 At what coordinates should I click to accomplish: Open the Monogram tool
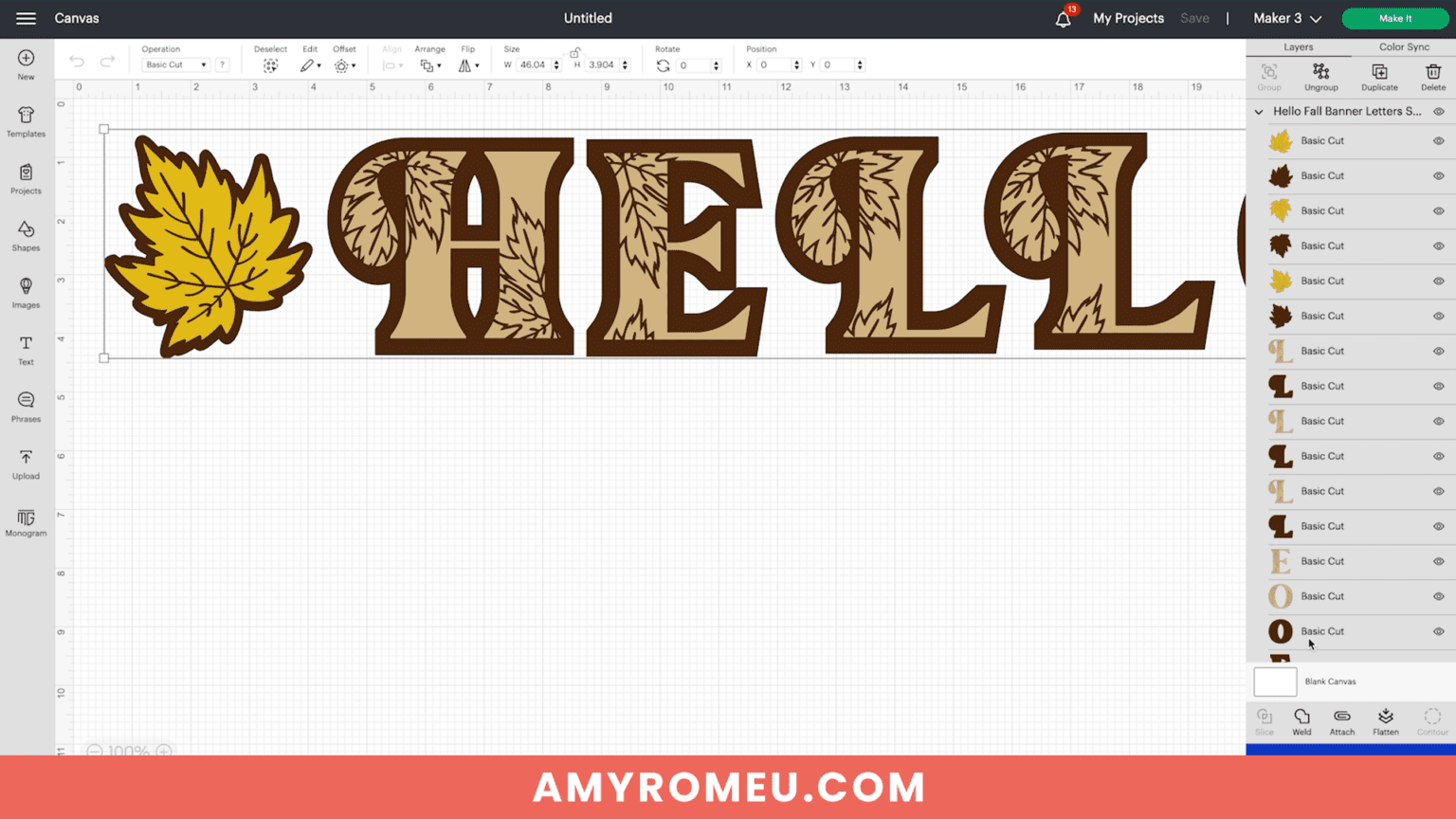tap(26, 522)
